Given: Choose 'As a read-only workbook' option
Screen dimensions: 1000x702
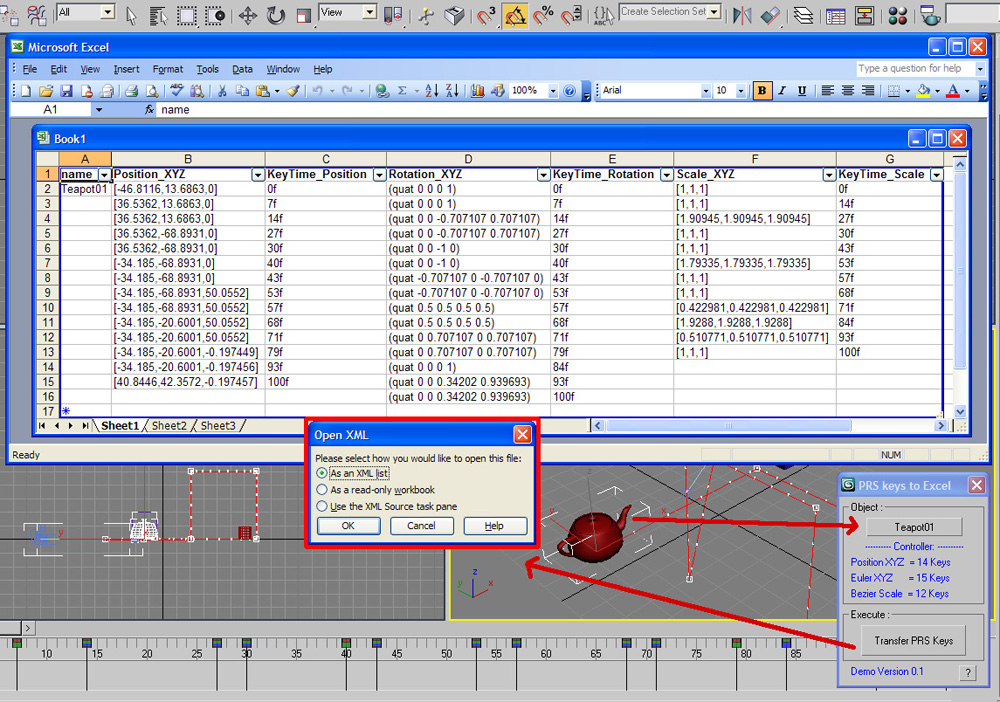Looking at the screenshot, I should pyautogui.click(x=376, y=490).
